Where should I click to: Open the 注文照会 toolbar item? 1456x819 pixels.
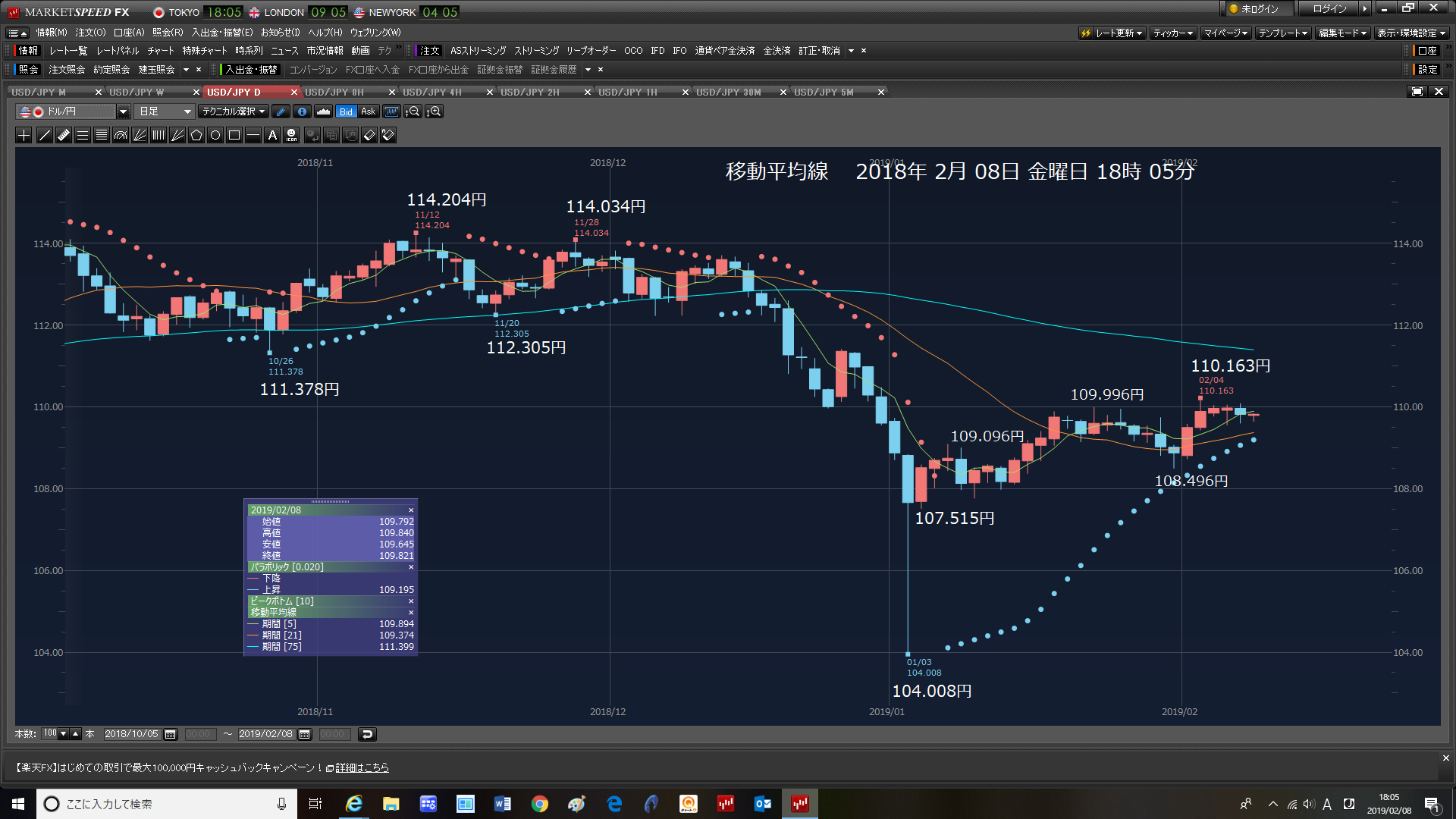coord(67,70)
